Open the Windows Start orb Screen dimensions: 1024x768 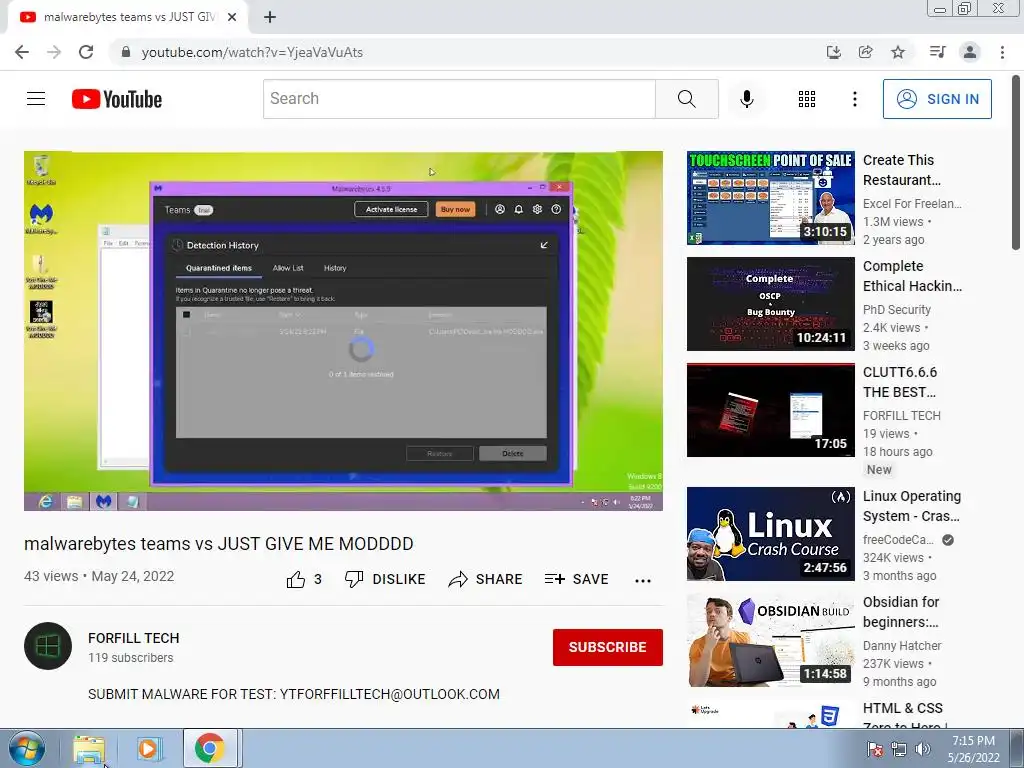(27, 748)
